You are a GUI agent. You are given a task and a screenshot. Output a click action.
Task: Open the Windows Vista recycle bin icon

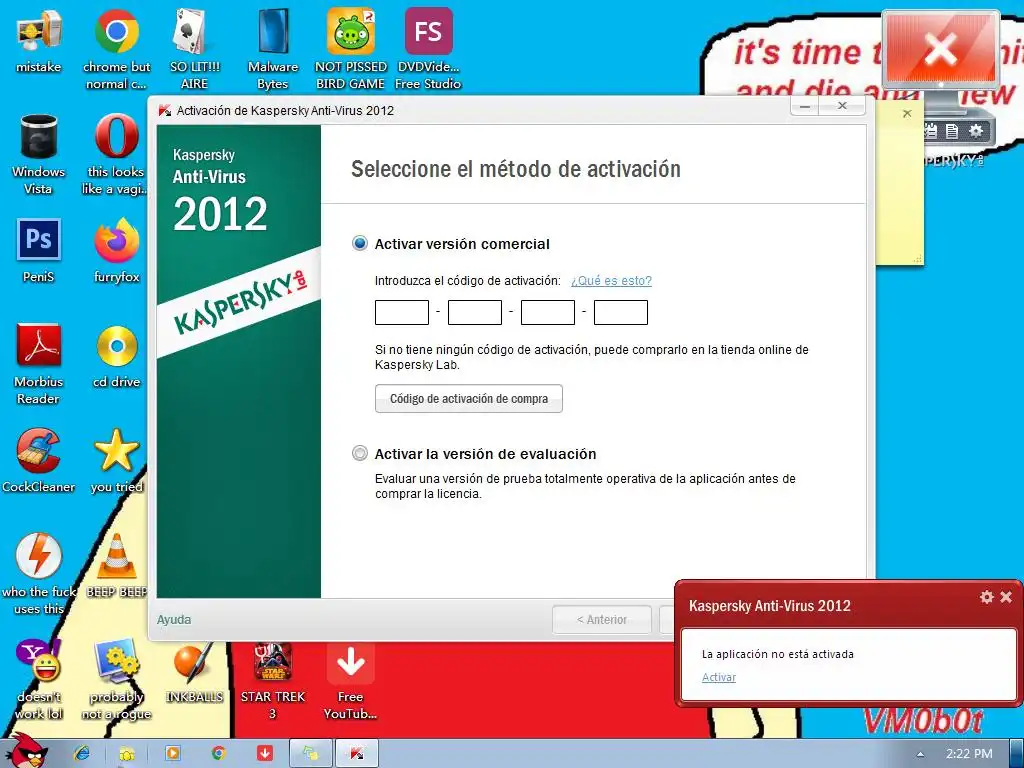(39, 154)
